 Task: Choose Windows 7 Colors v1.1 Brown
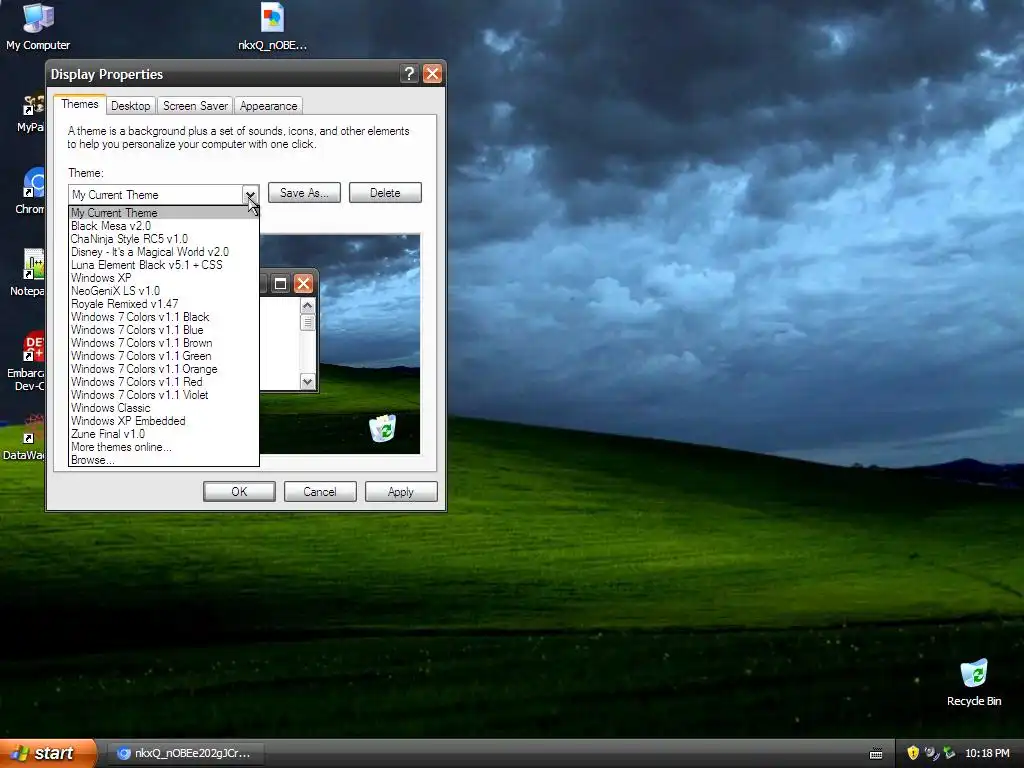[x=164, y=344]
